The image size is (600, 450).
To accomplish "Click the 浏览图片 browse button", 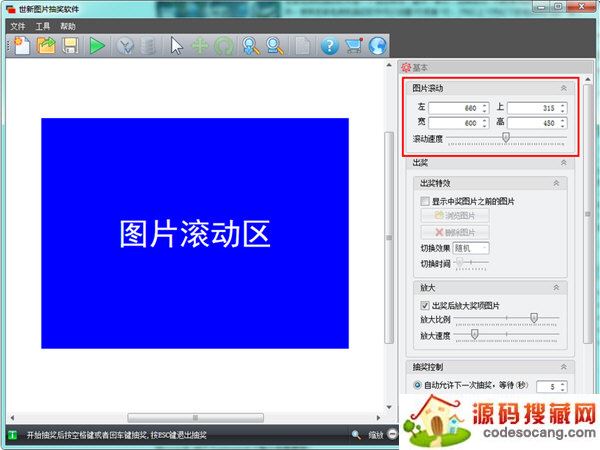I will 455,215.
